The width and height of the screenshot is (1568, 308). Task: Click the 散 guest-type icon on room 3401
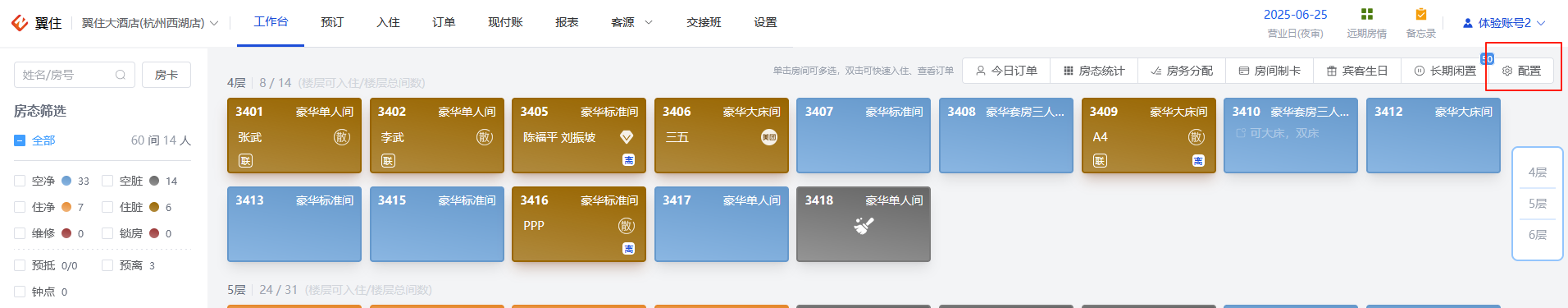click(342, 137)
